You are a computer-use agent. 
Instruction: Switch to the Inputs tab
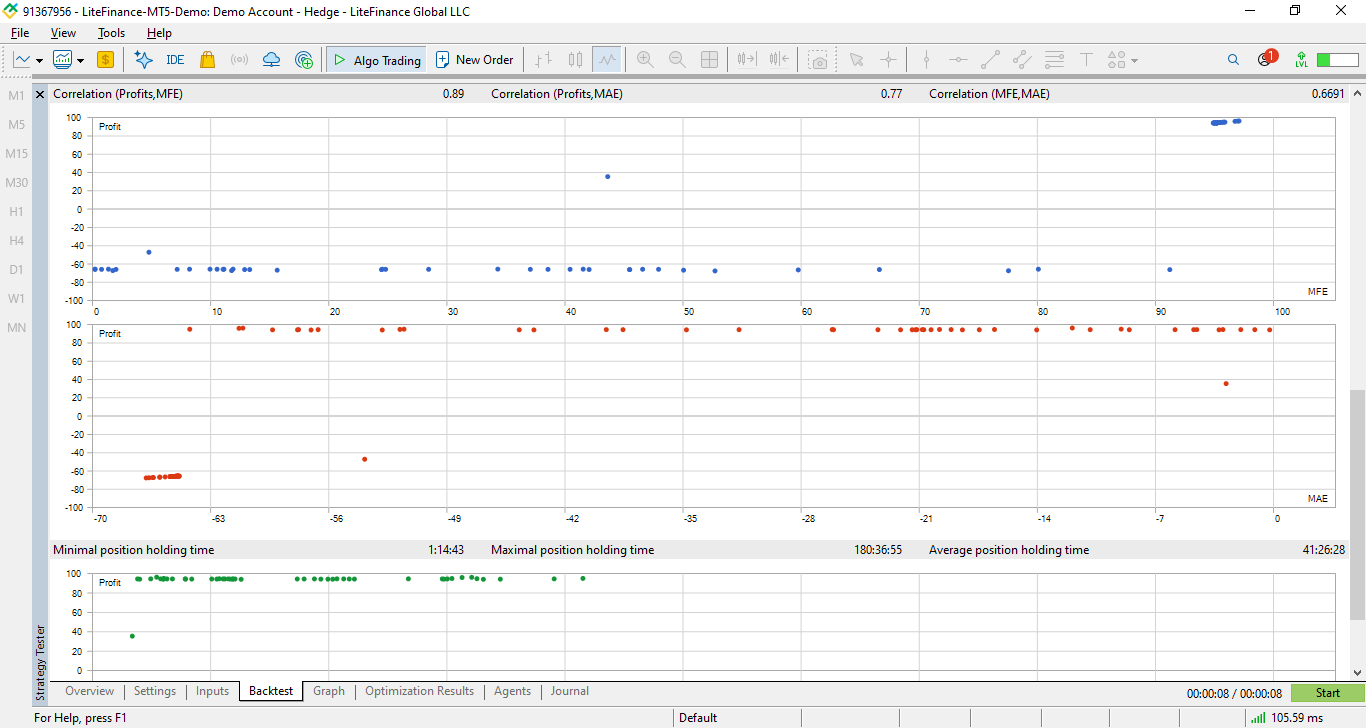212,691
